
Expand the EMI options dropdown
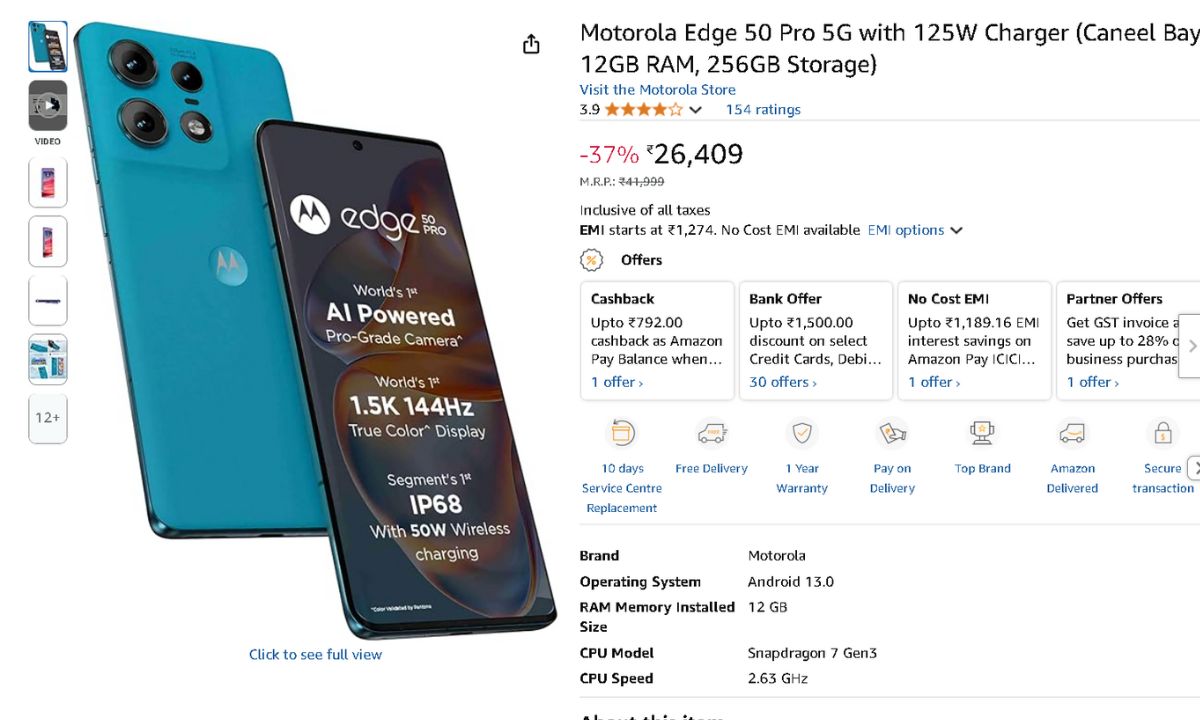click(914, 230)
